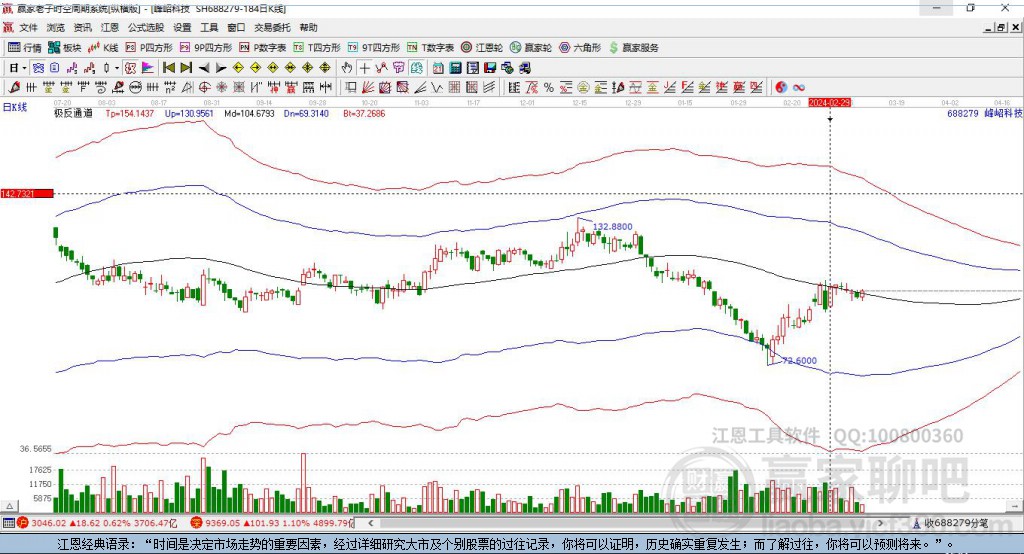Expand the candle style dropdown arrow

117,68
